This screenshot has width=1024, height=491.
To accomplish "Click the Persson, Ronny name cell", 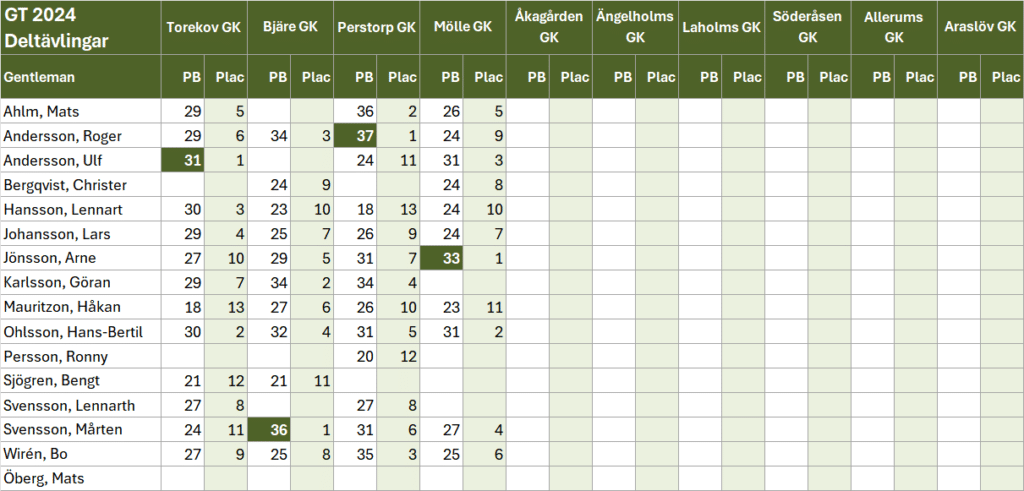I will pos(80,356).
